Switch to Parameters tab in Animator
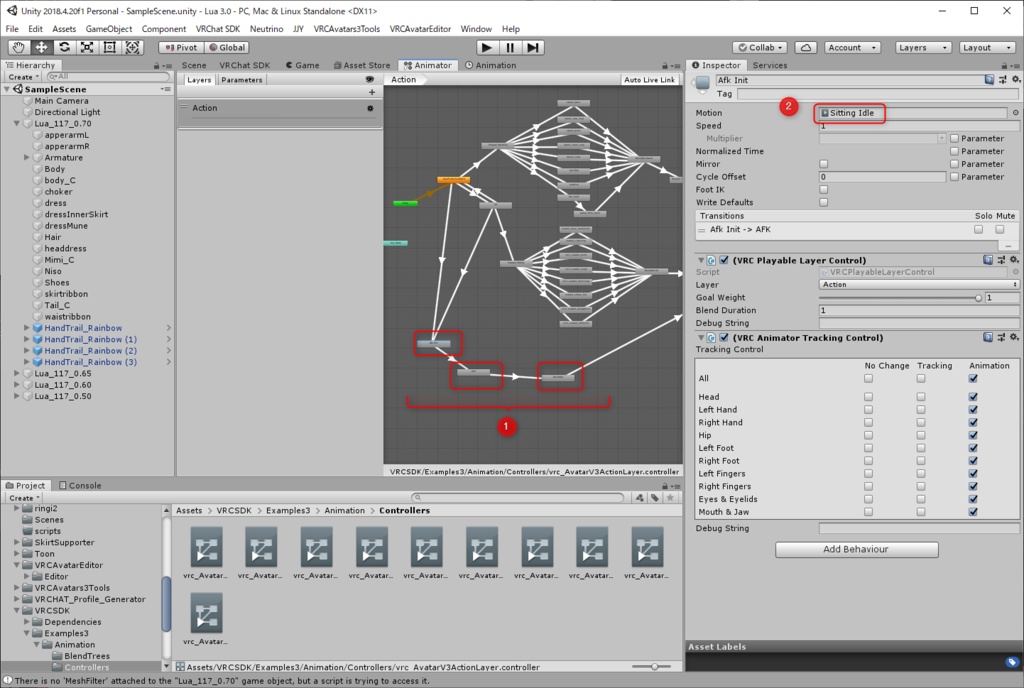This screenshot has width=1024, height=688. tap(241, 80)
